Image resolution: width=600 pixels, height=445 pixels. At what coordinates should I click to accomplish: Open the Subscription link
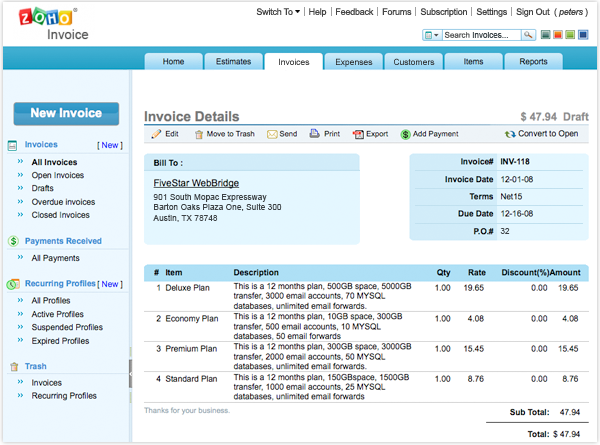pyautogui.click(x=443, y=12)
